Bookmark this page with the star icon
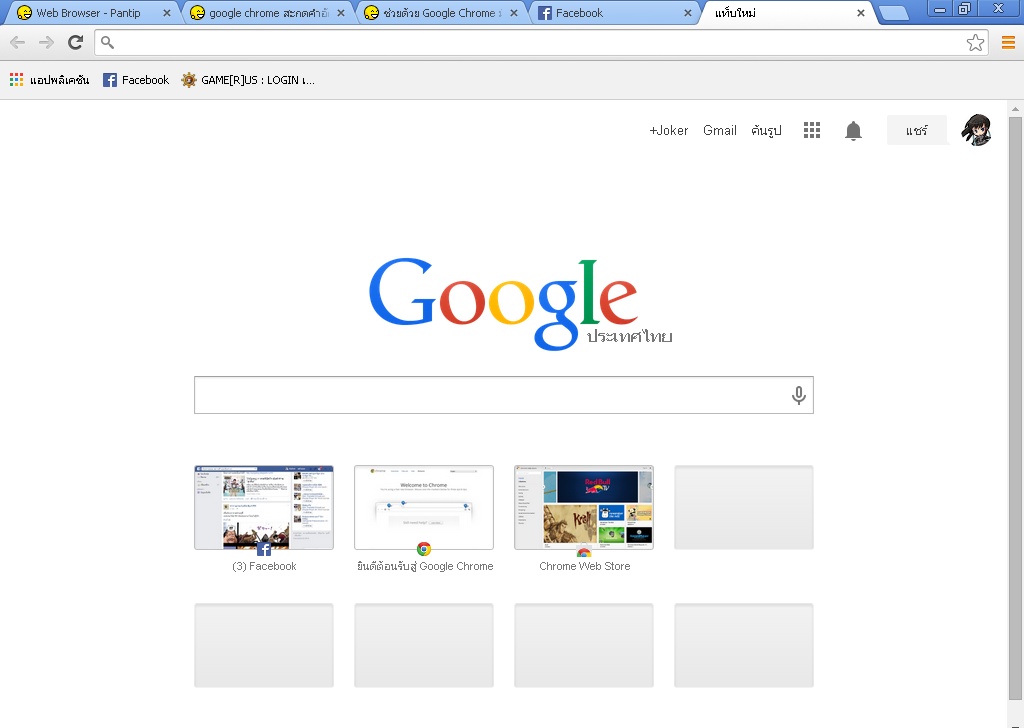 pos(975,43)
